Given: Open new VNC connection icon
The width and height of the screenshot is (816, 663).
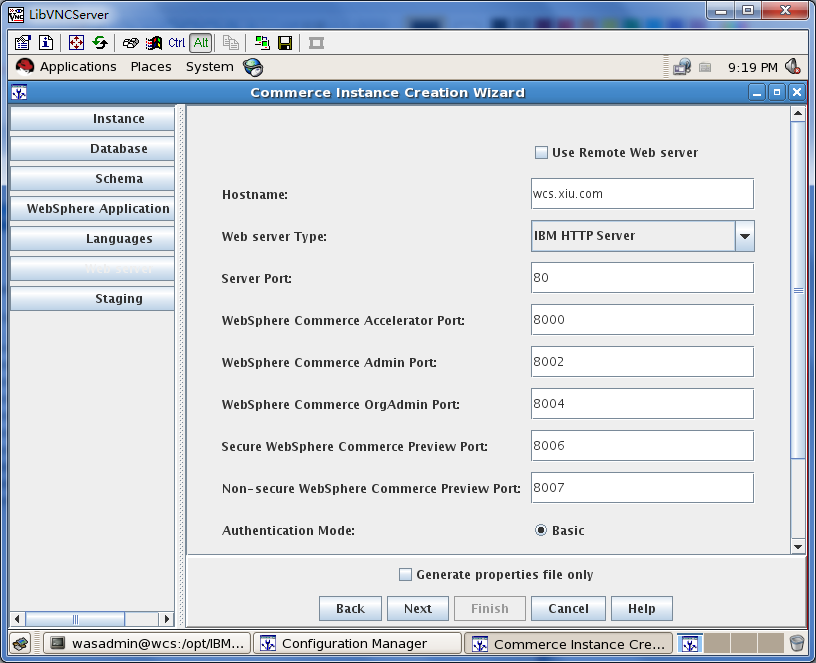Looking at the screenshot, I should pos(262,43).
